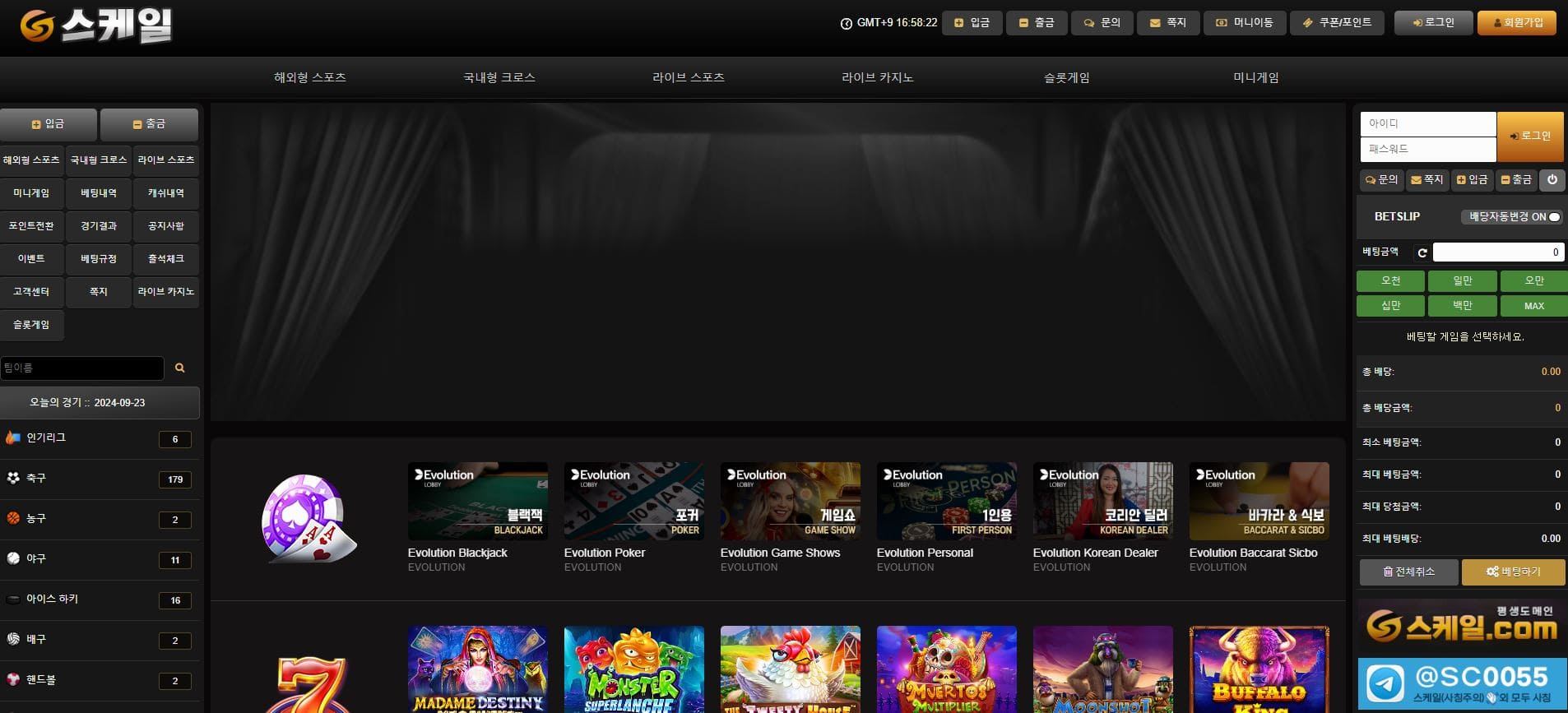Viewport: 1568px width, 713px height.
Task: Click the basketball icon in sports list
Action: tap(13, 518)
